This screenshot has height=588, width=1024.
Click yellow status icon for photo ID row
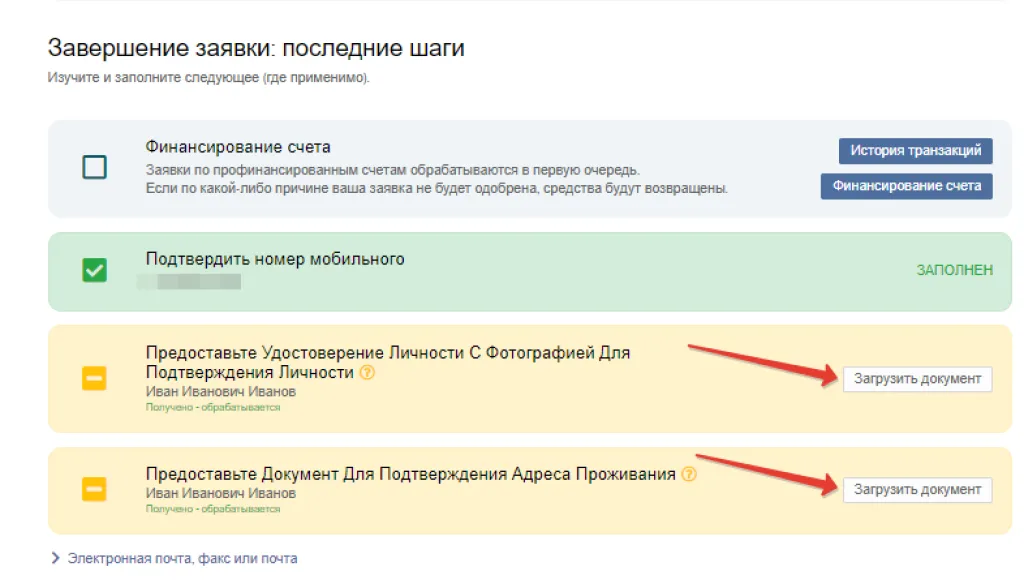94,379
